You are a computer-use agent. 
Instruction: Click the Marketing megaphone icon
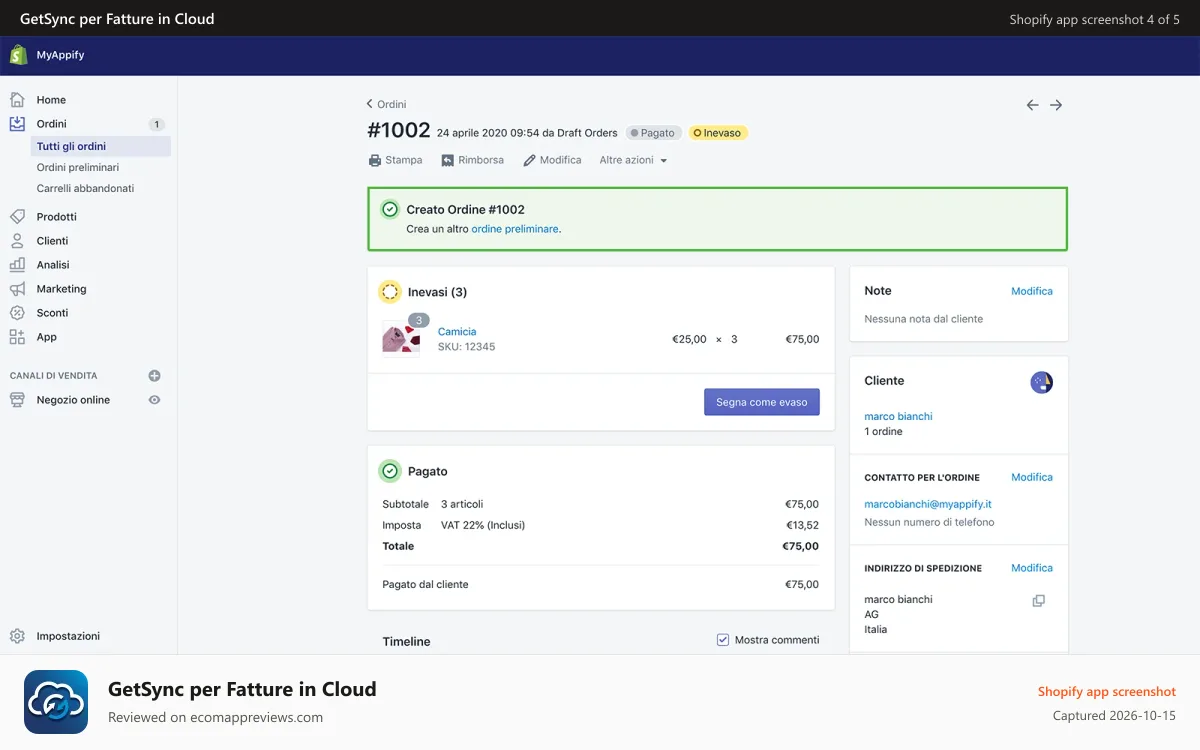[x=17, y=289]
